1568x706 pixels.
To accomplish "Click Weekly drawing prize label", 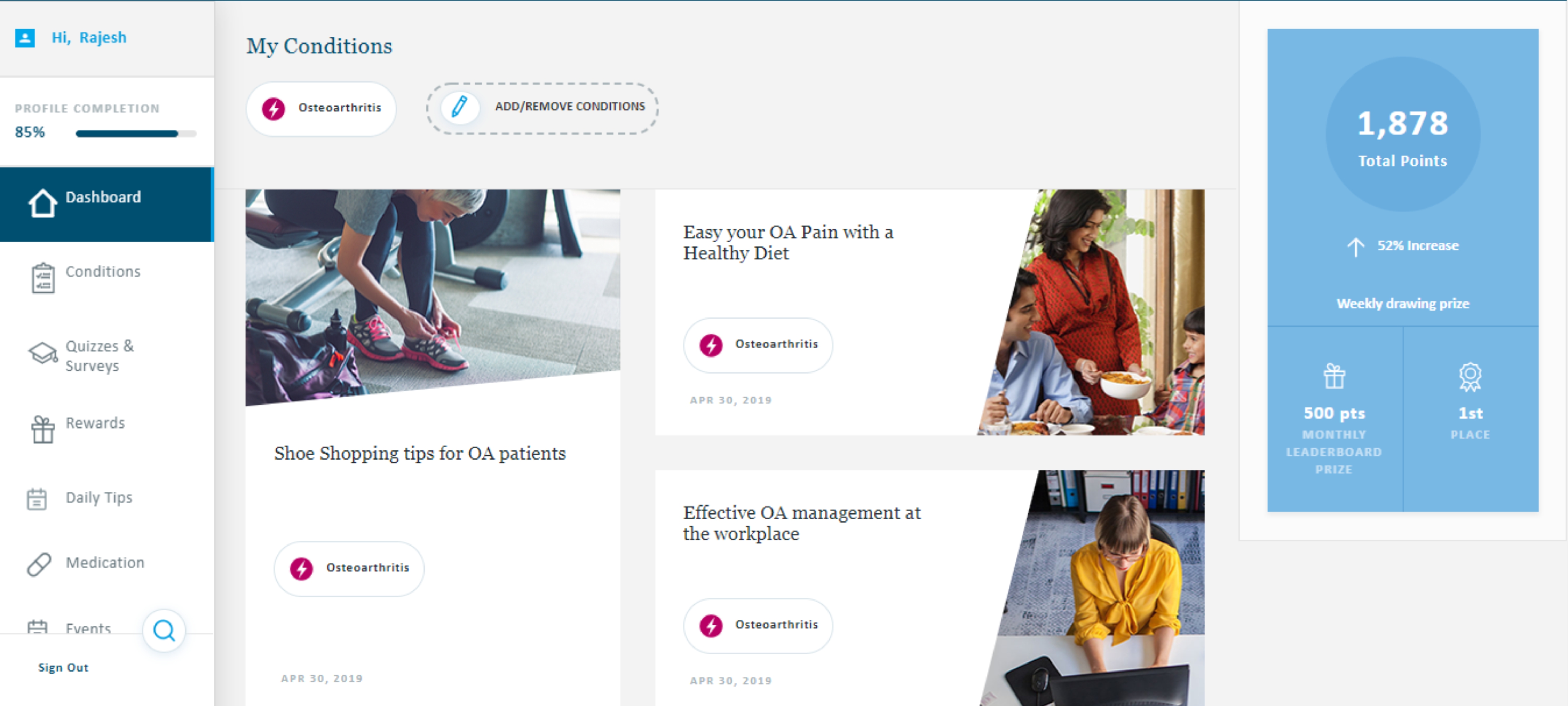I will [1402, 303].
